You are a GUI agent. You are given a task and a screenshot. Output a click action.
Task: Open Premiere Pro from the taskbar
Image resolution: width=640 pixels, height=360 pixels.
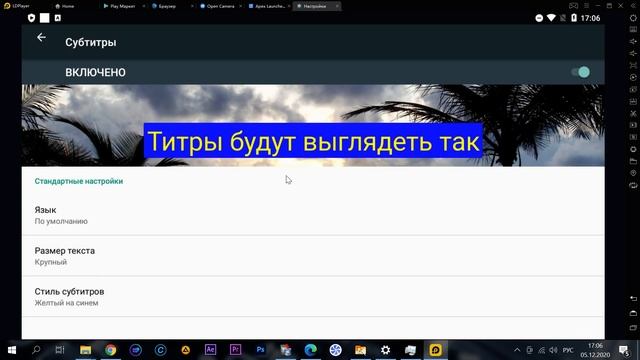[x=235, y=350]
